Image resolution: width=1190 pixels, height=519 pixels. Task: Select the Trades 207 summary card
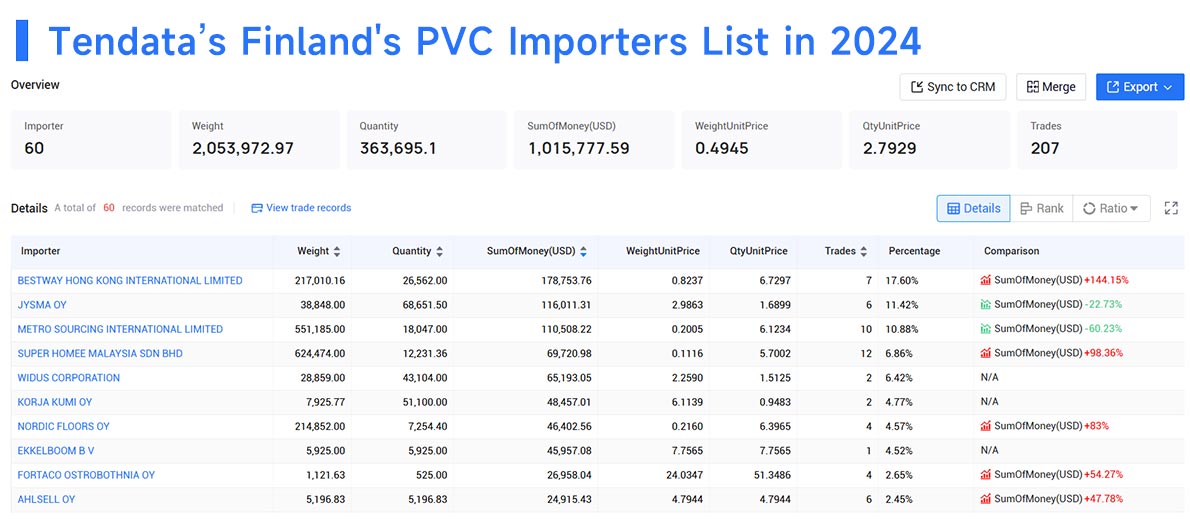pyautogui.click(x=1097, y=140)
